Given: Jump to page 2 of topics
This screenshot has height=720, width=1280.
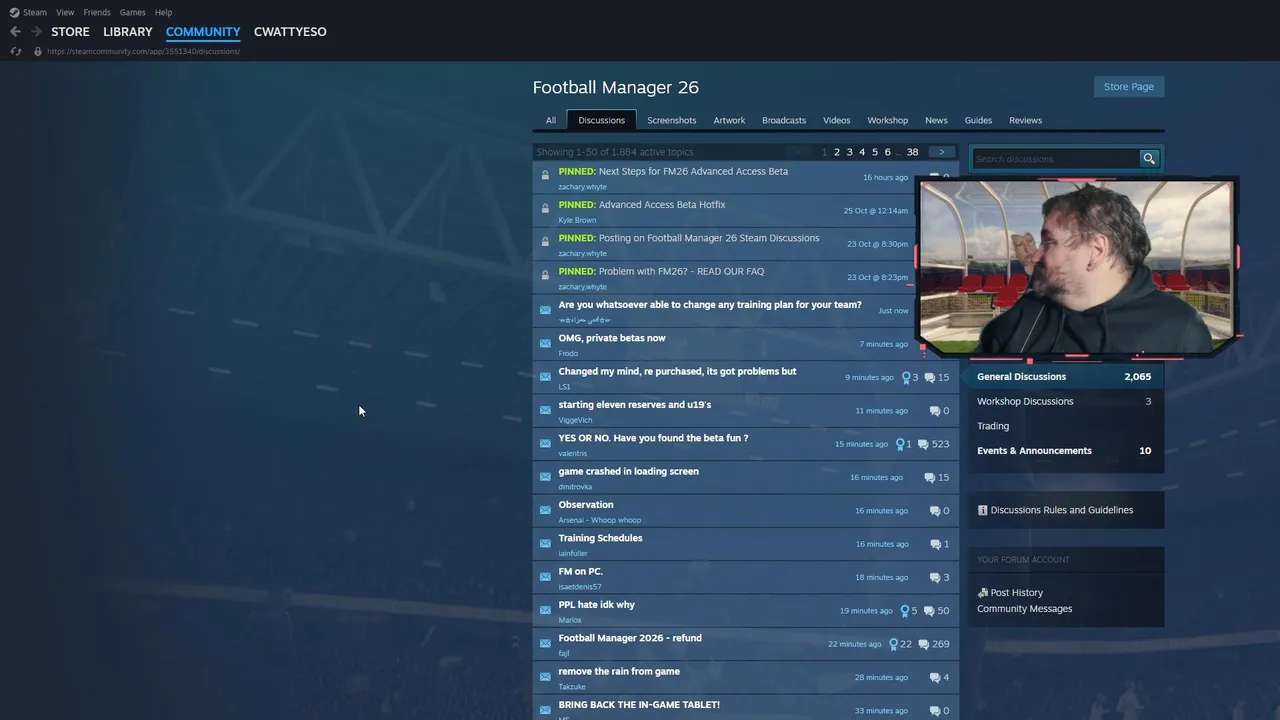Looking at the screenshot, I should pos(837,152).
